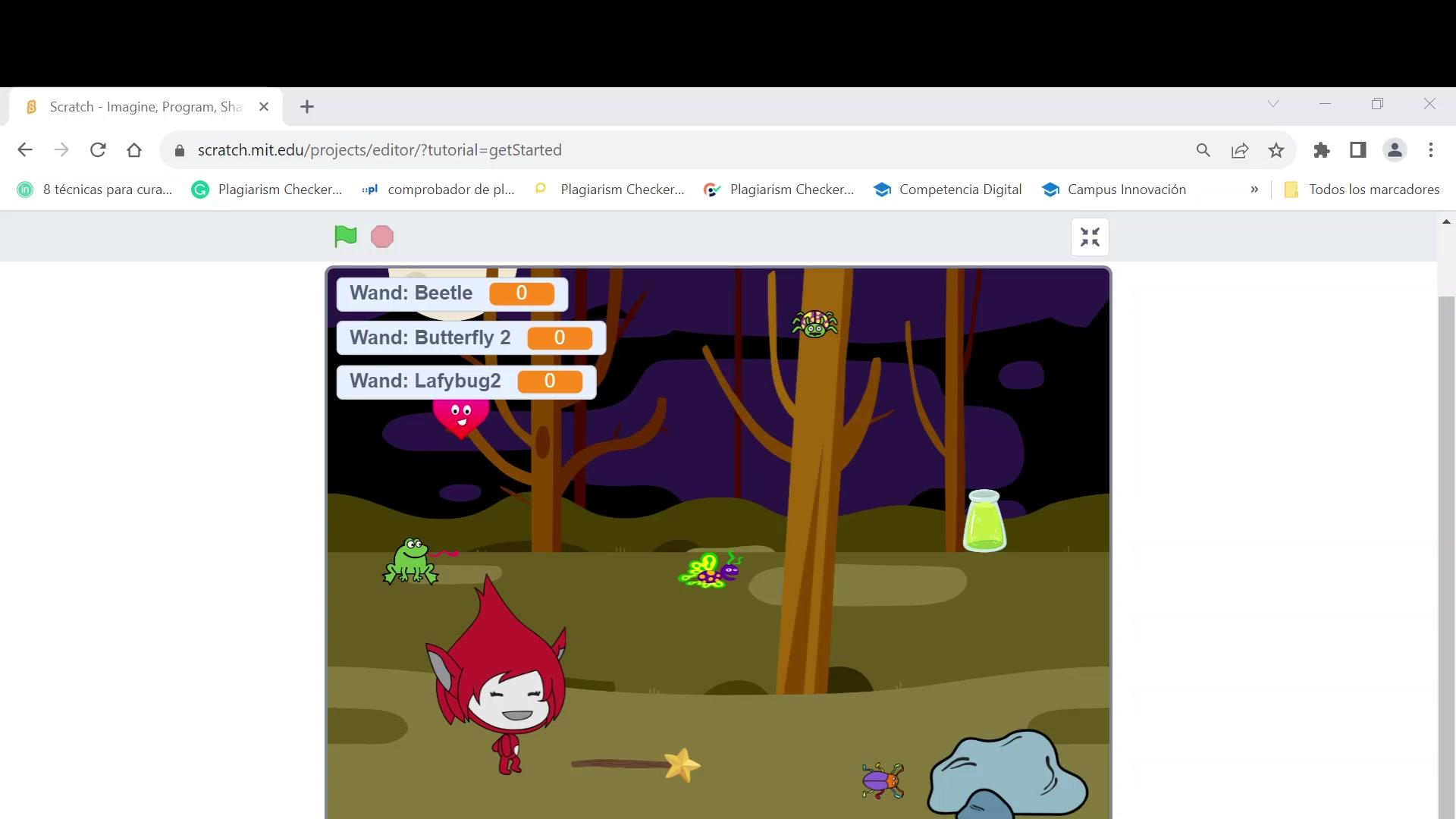Click the magic wand with star
Screen dimensions: 1456x819
pyautogui.click(x=637, y=764)
